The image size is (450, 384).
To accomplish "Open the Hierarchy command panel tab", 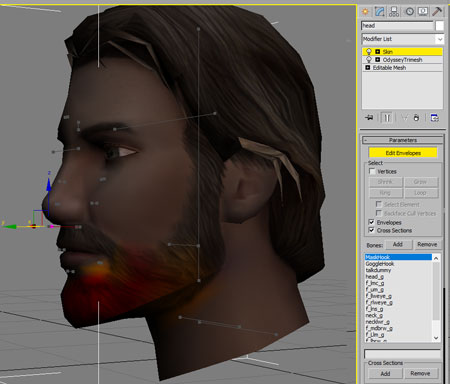I will point(394,12).
